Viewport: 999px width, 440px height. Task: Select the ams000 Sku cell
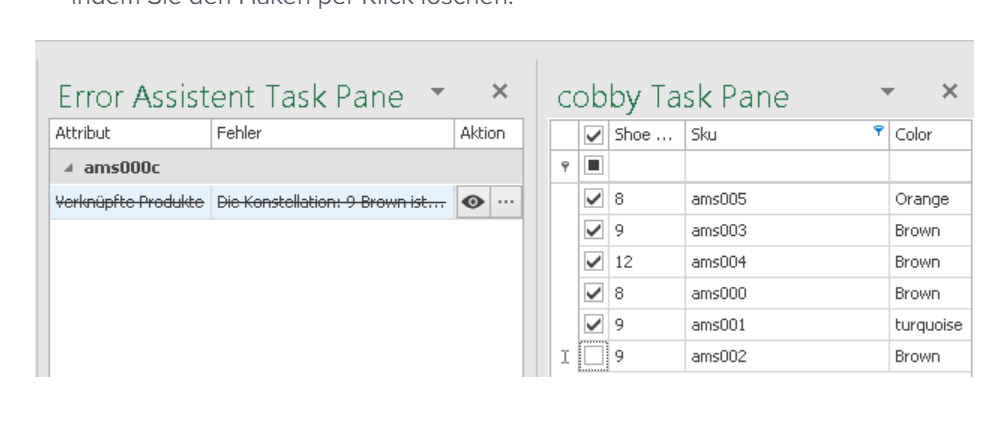coord(787,293)
